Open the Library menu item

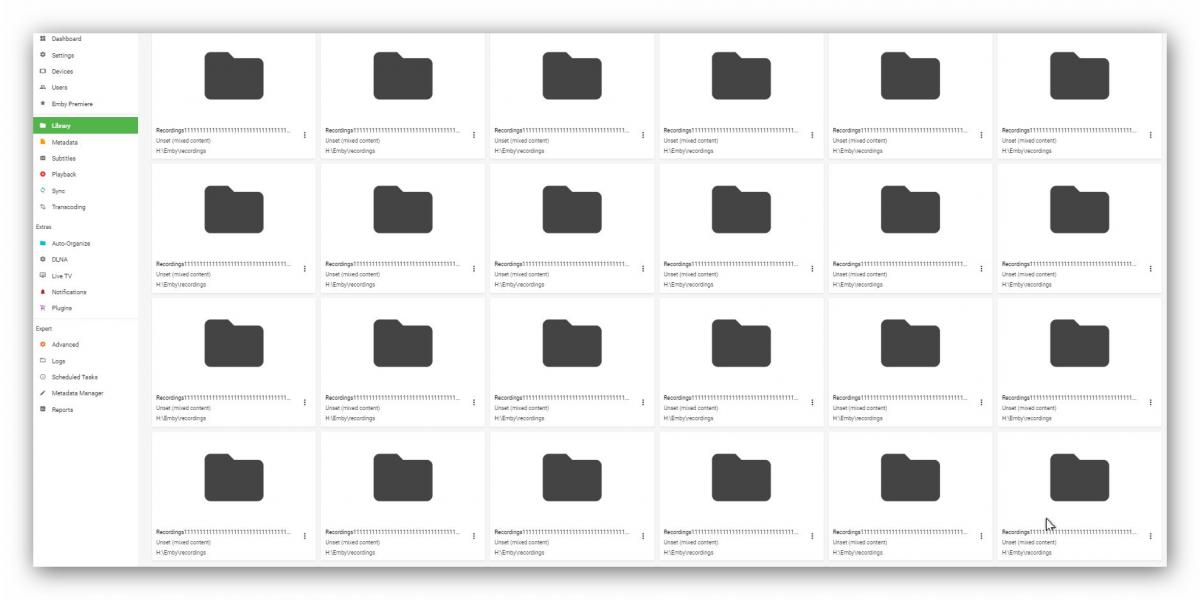[x=86, y=126]
